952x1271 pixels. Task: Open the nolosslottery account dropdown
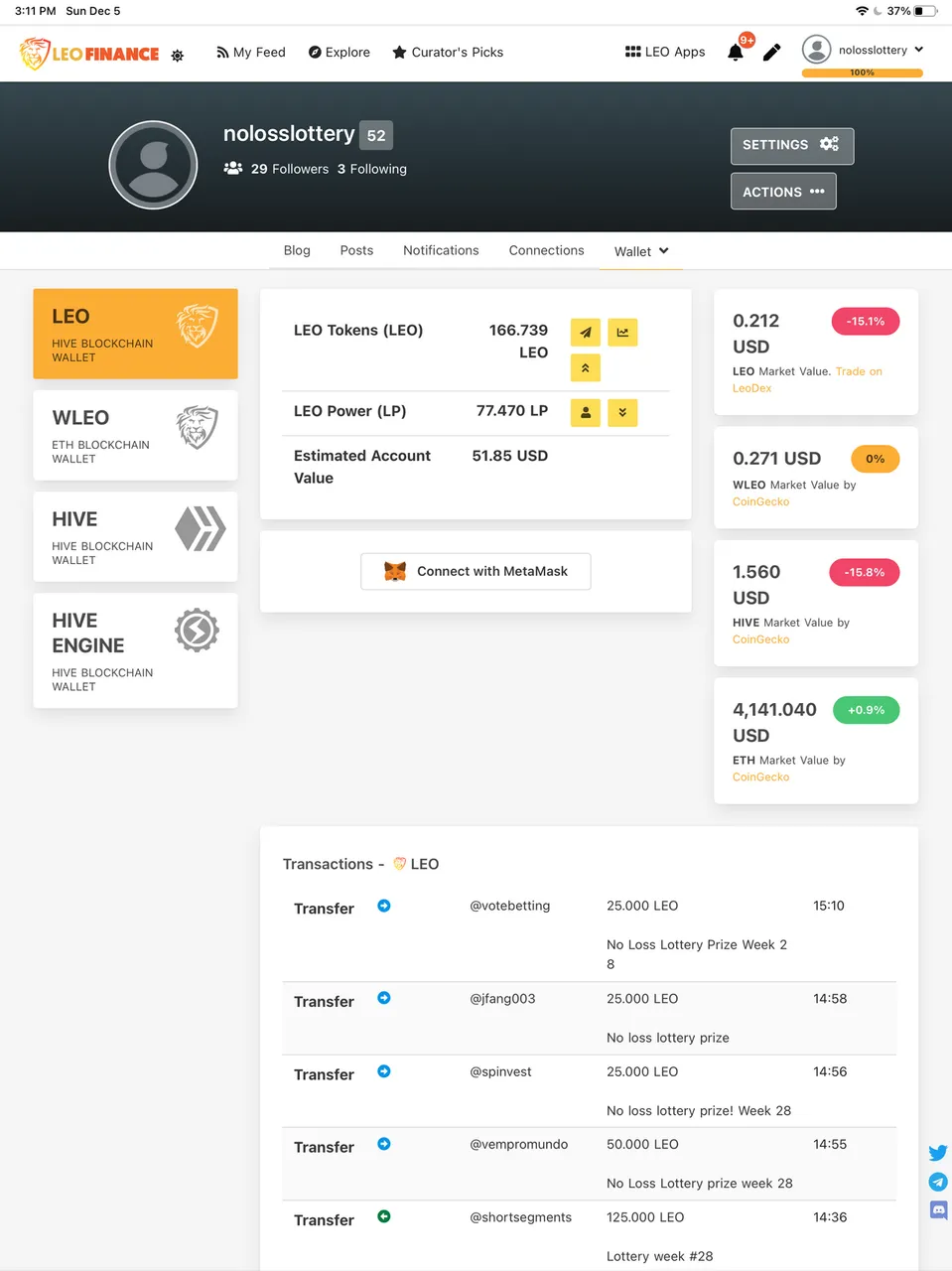881,50
